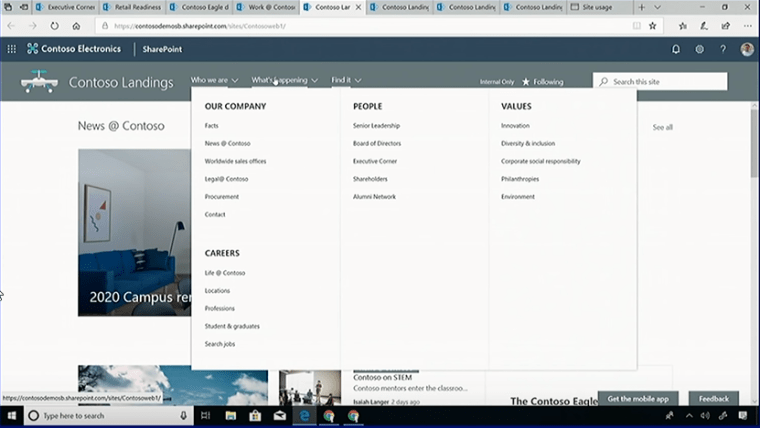Click the notifications bell icon
The image size is (760, 428).
click(675, 48)
